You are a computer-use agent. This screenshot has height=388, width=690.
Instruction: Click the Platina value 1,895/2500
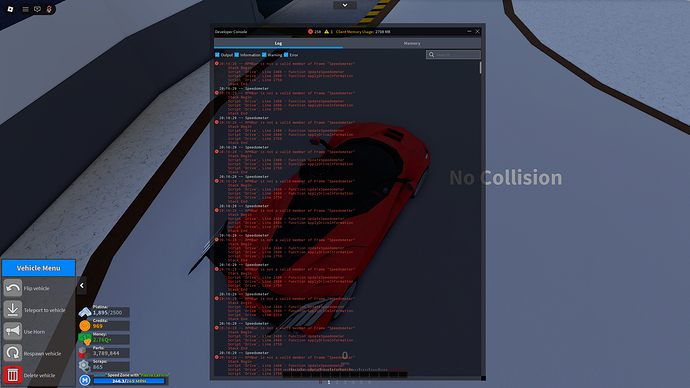107,313
